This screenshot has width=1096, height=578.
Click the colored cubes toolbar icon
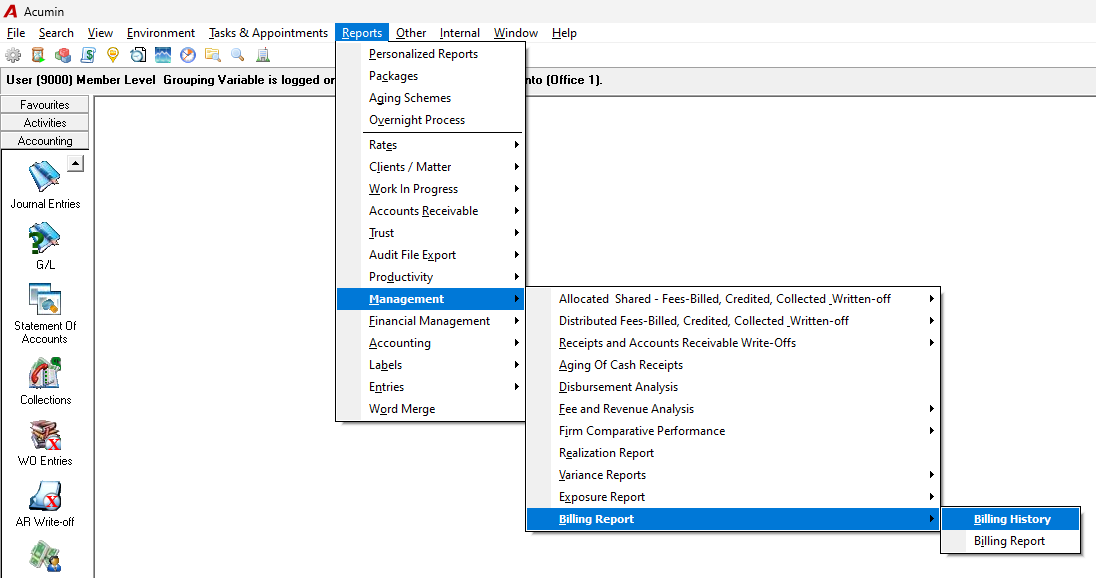63,55
